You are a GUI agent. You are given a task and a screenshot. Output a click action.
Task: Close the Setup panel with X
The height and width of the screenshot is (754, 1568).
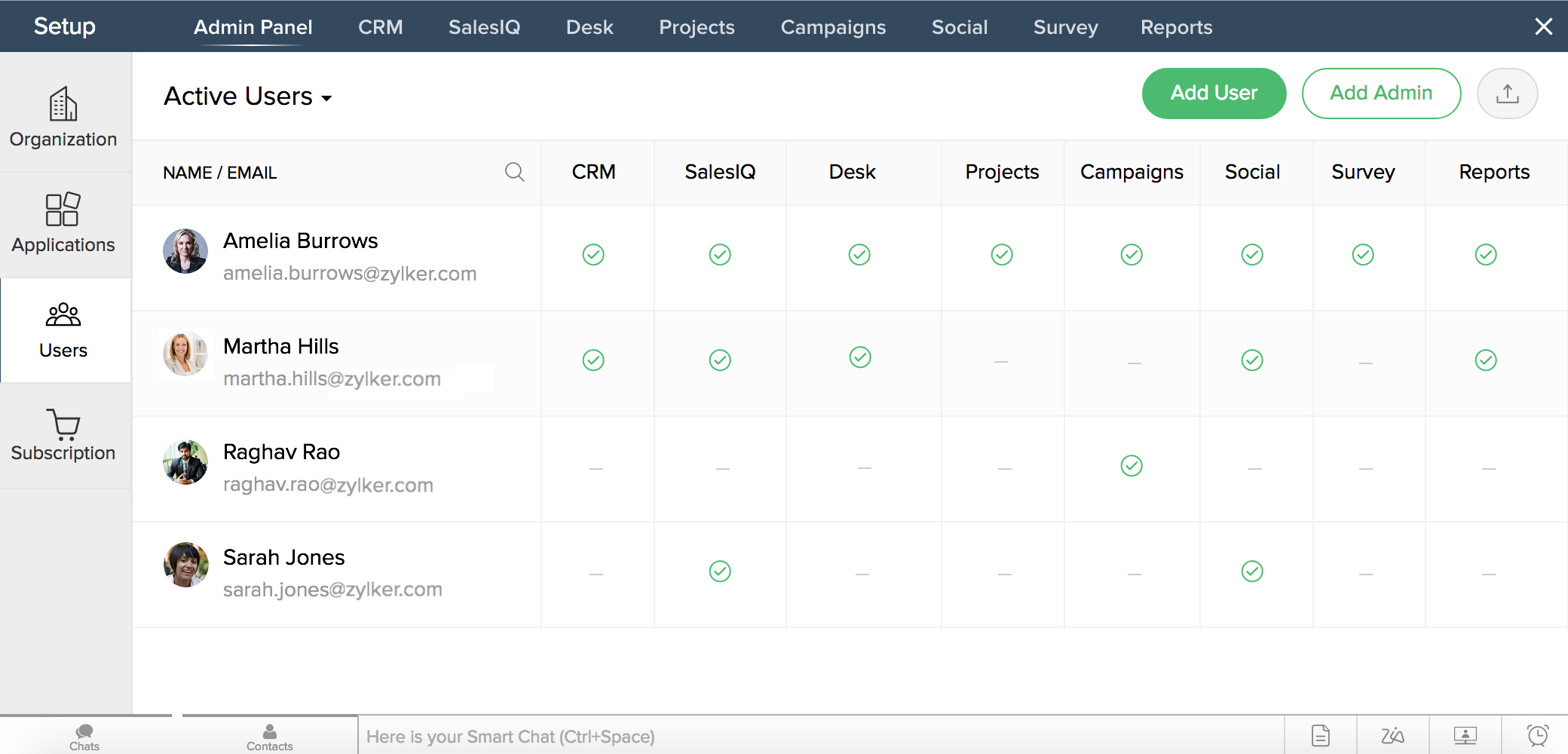(1543, 26)
